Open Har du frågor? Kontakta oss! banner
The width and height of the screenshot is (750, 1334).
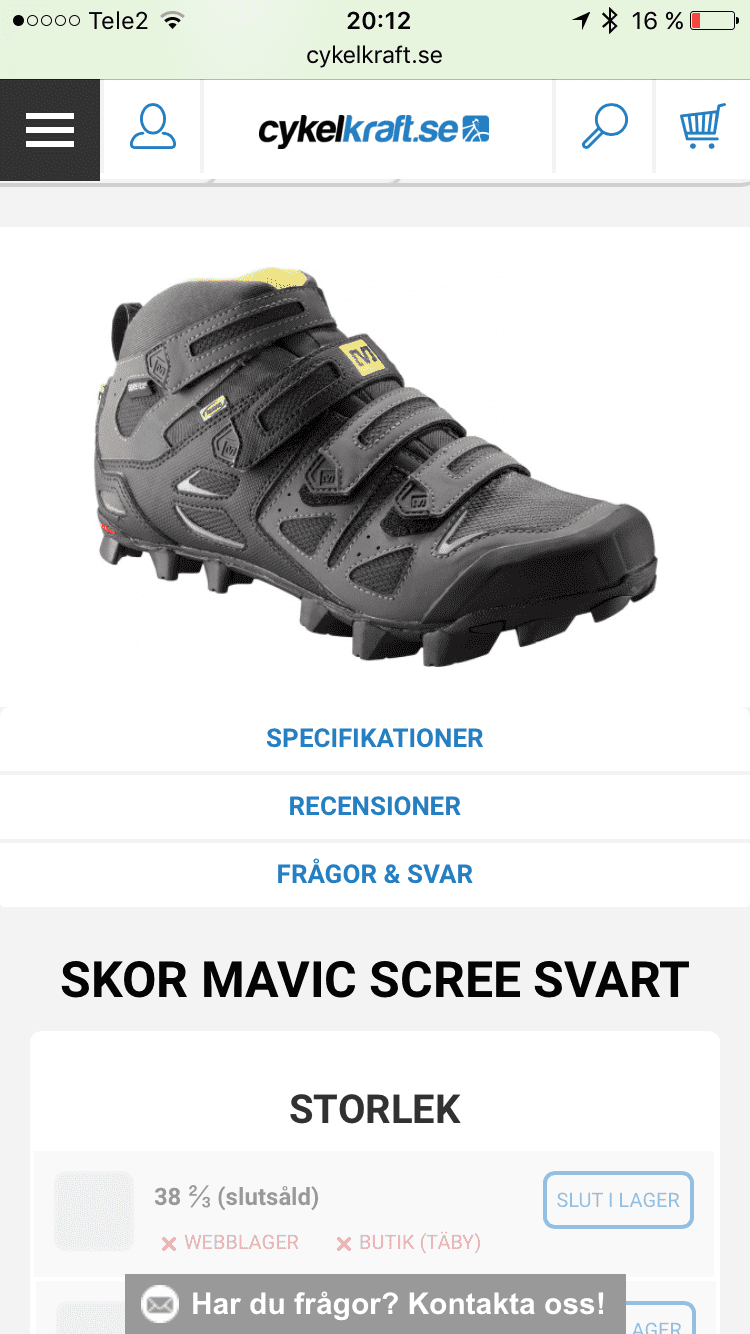point(375,1304)
